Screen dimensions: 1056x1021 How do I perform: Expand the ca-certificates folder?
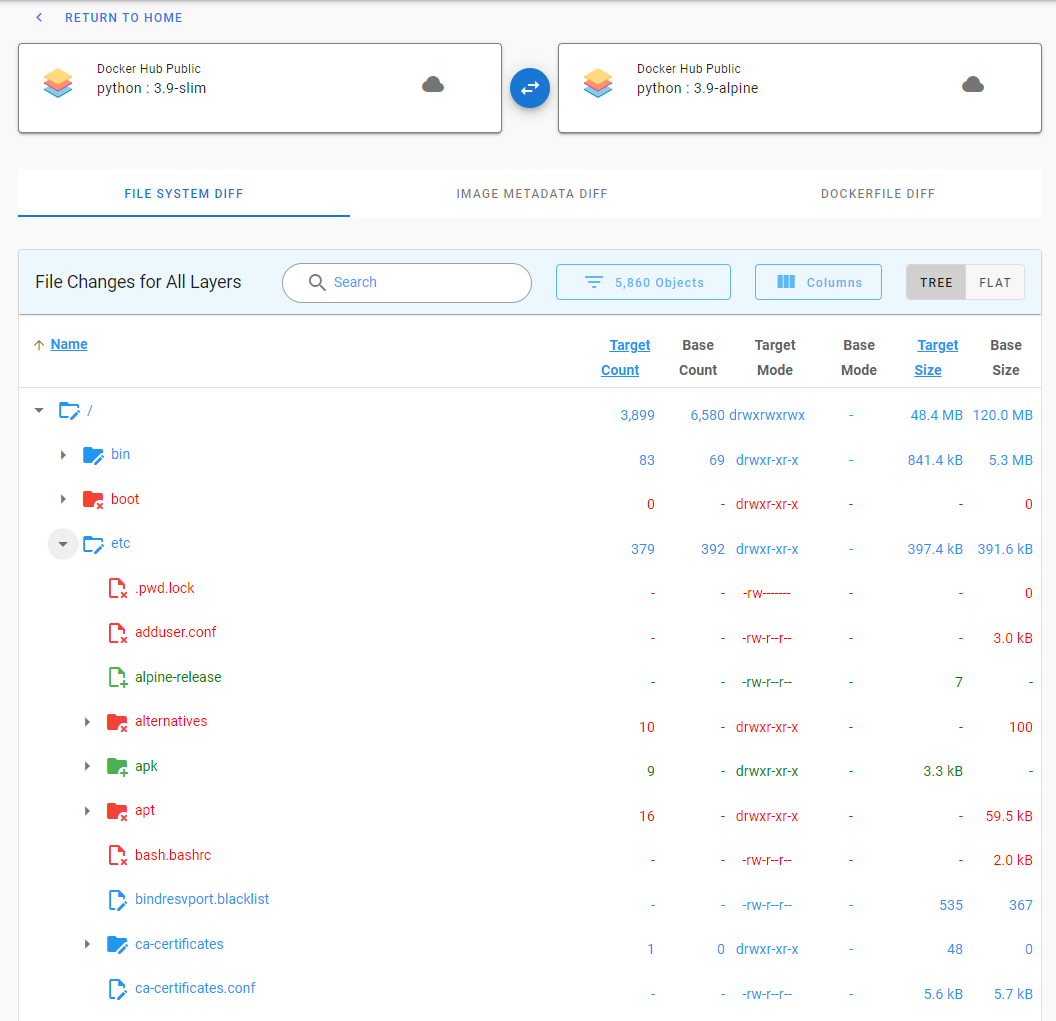[88, 944]
